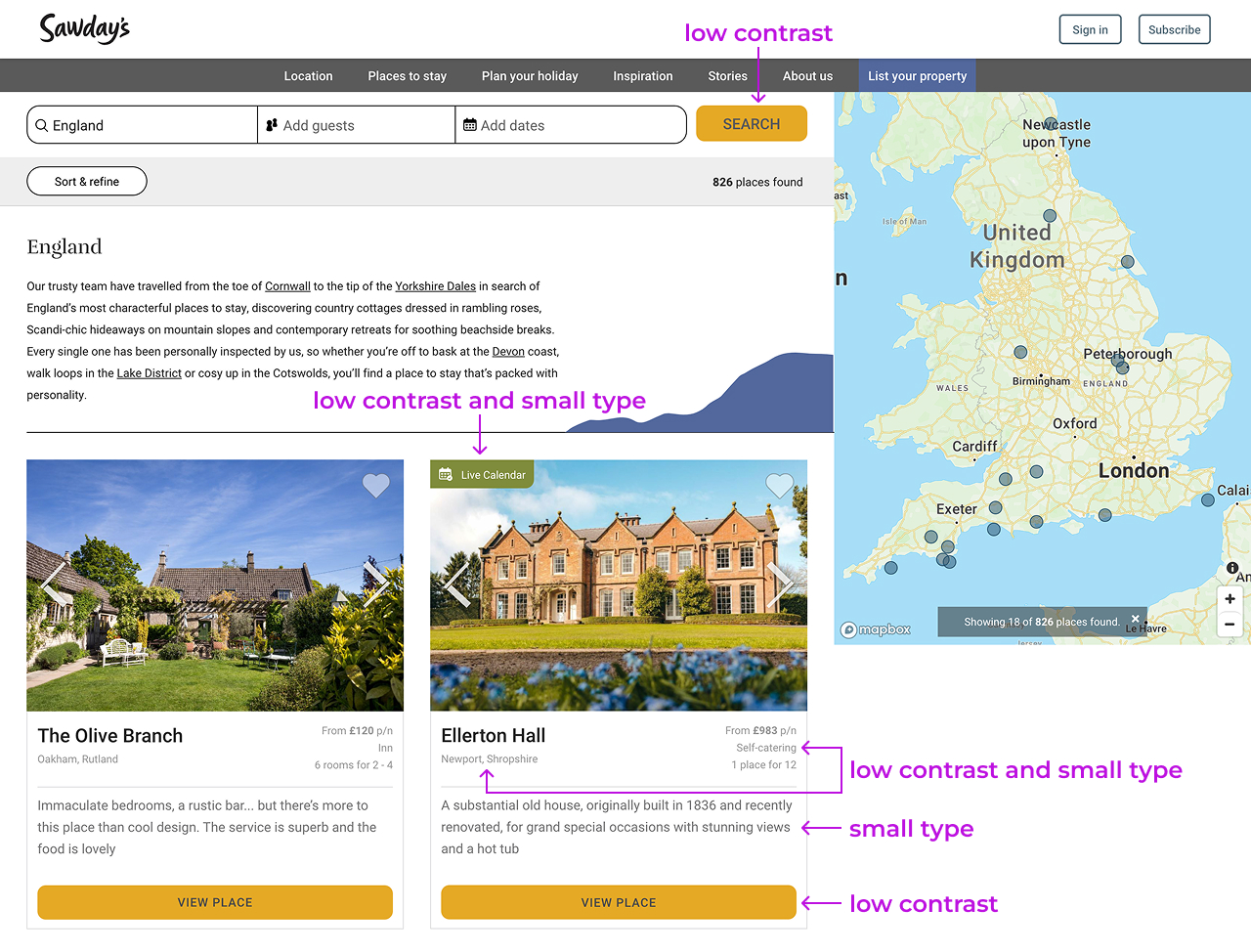1251x952 pixels.
Task: Open the Sort & refine options
Action: tap(87, 181)
